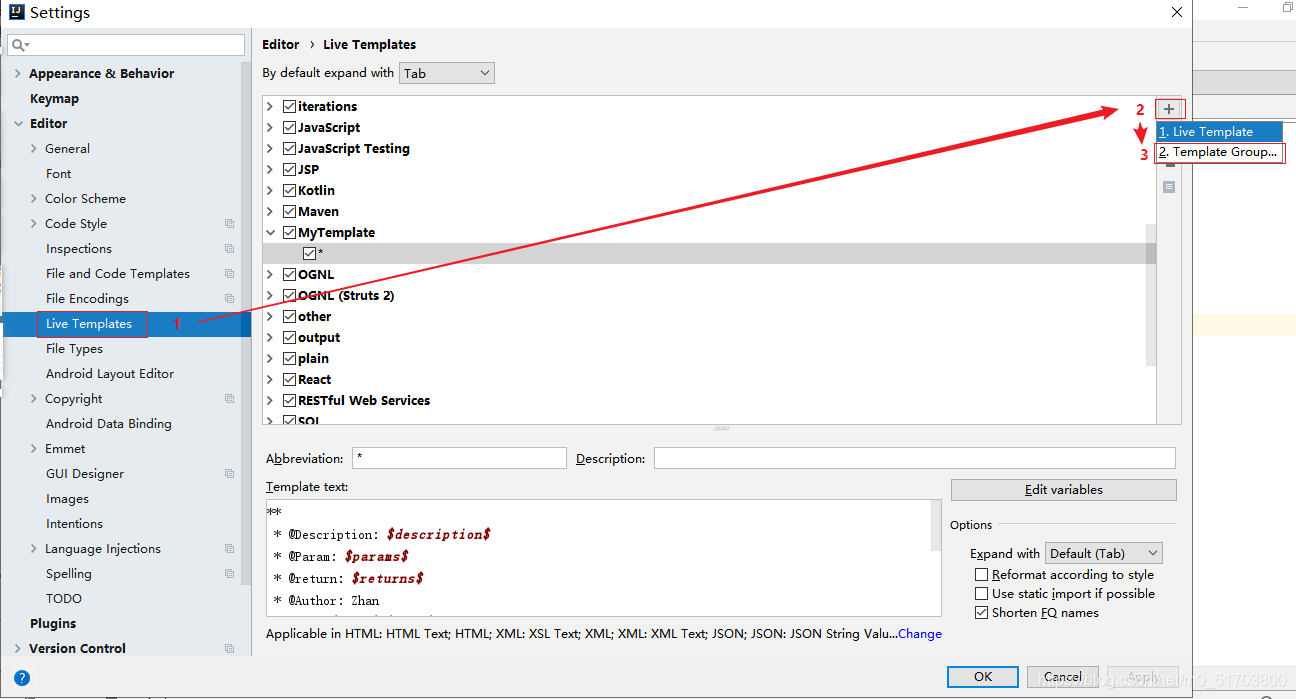
Task: Uncheck Shorten FQ names
Action: click(981, 613)
